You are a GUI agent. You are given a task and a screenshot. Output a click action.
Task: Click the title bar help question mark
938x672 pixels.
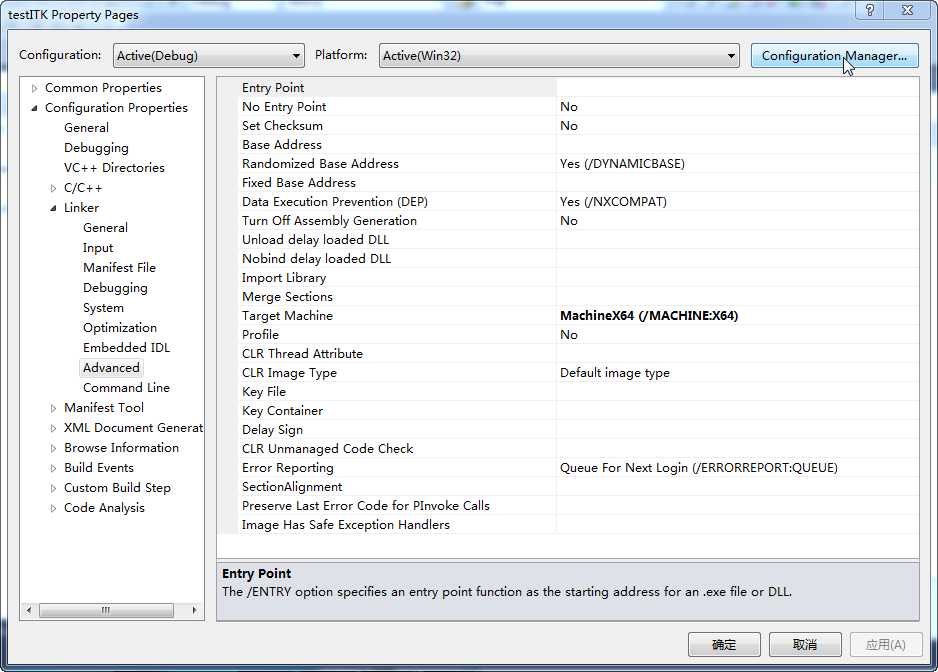870,10
